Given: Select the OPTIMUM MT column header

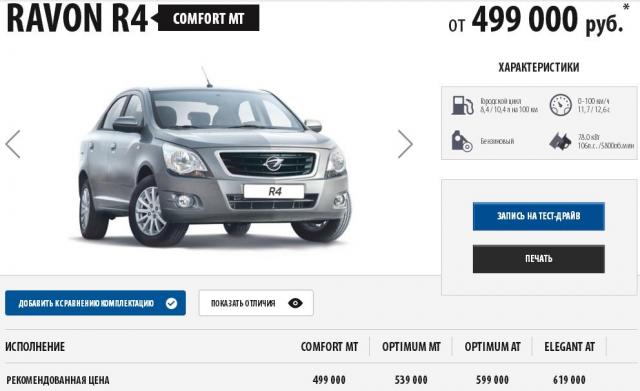Looking at the screenshot, I should 411,347.
